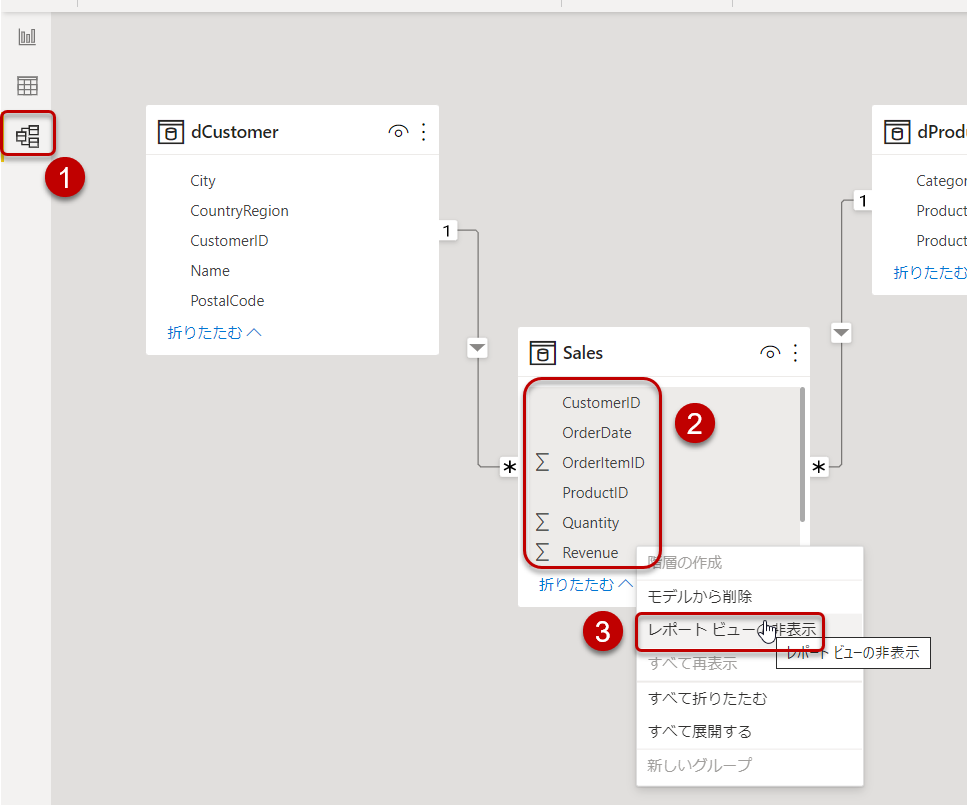Open the Data table view icon
The height and width of the screenshot is (805, 967).
(27, 85)
